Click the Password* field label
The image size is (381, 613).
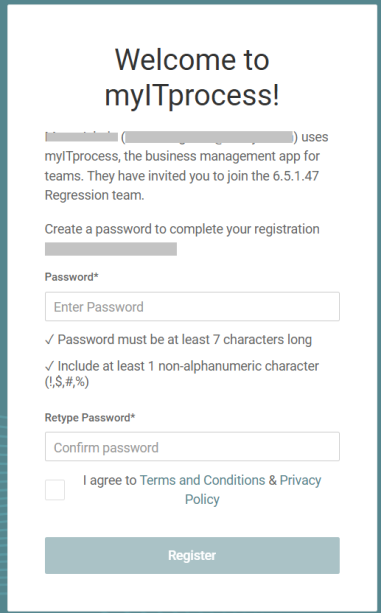[x=72, y=277]
